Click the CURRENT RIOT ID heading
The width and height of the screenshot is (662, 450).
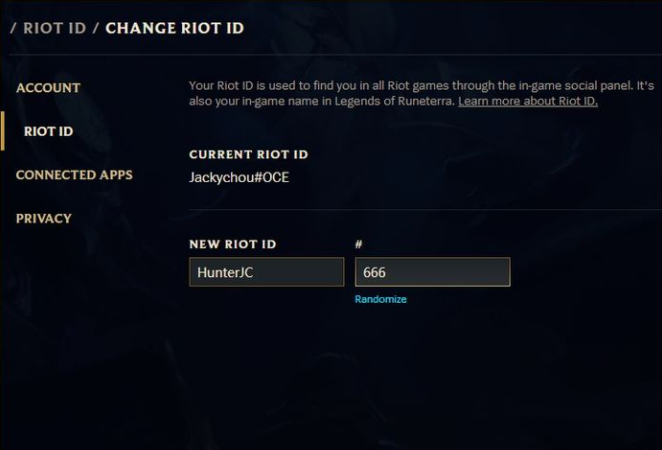[x=249, y=155]
